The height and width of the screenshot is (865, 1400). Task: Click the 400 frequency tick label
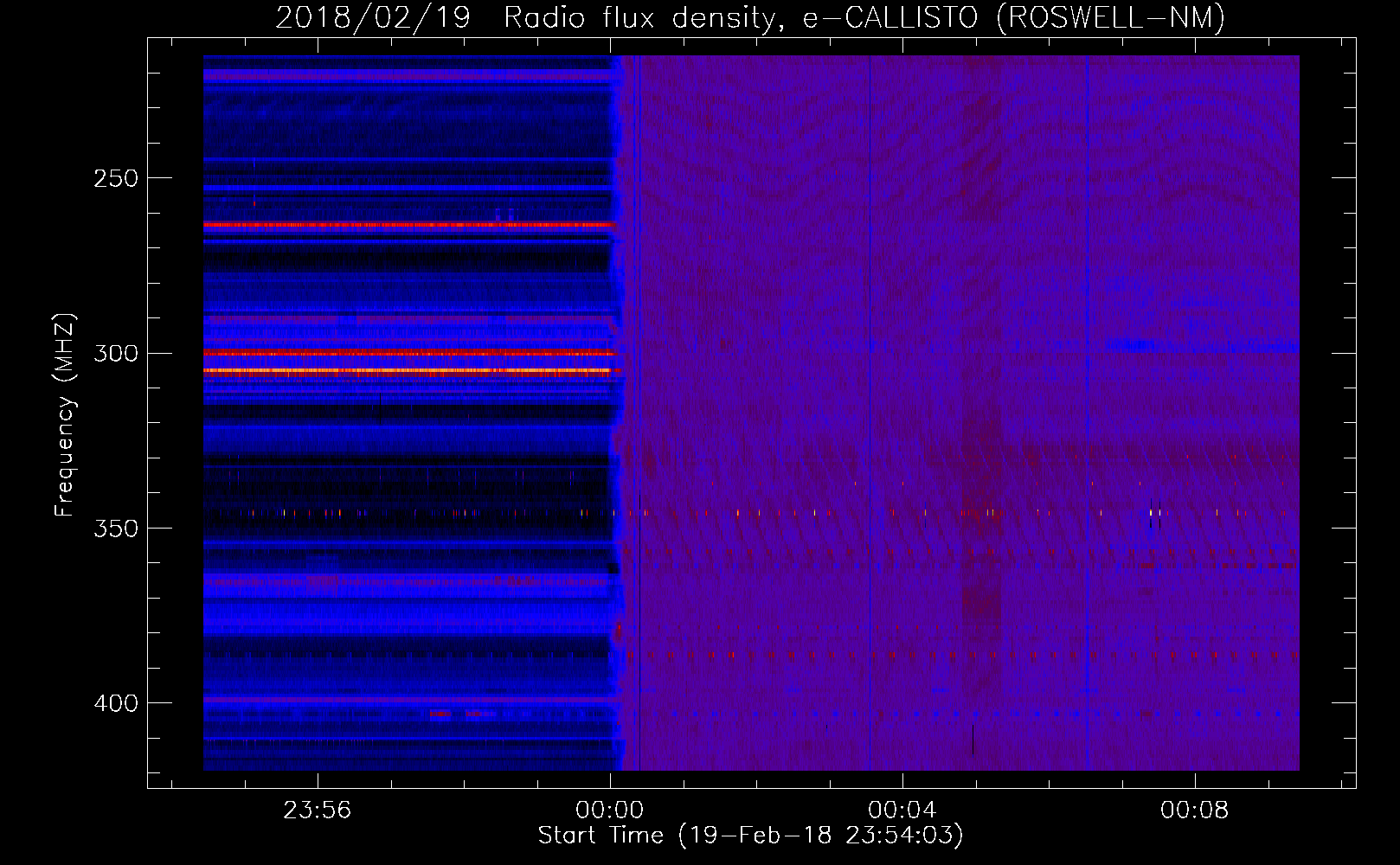coord(116,703)
